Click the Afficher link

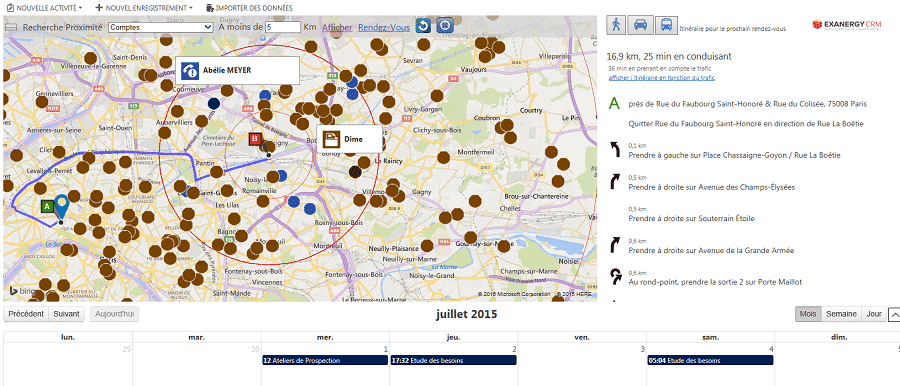click(x=337, y=27)
